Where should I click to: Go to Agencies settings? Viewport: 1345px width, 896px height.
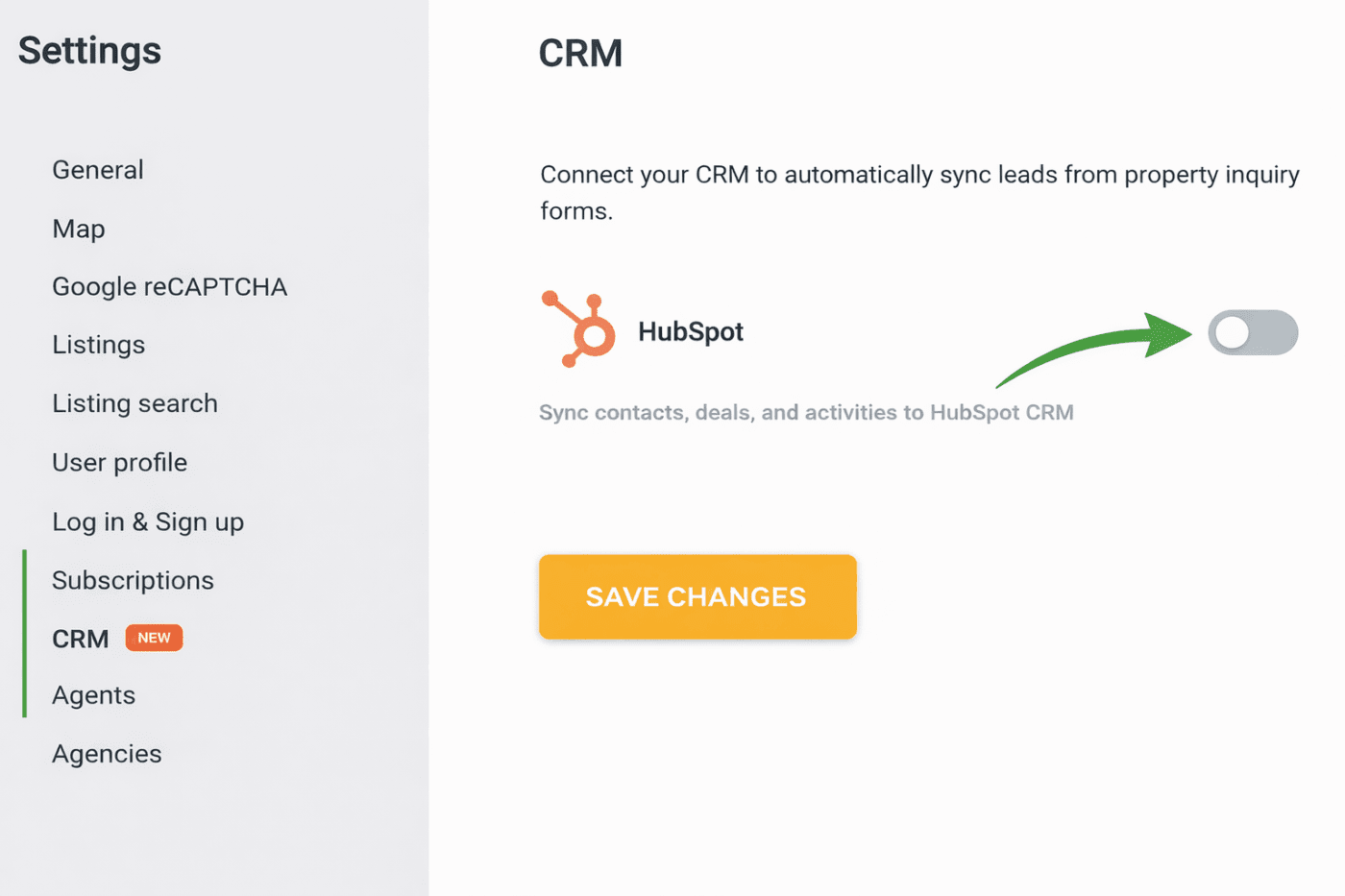coord(107,754)
